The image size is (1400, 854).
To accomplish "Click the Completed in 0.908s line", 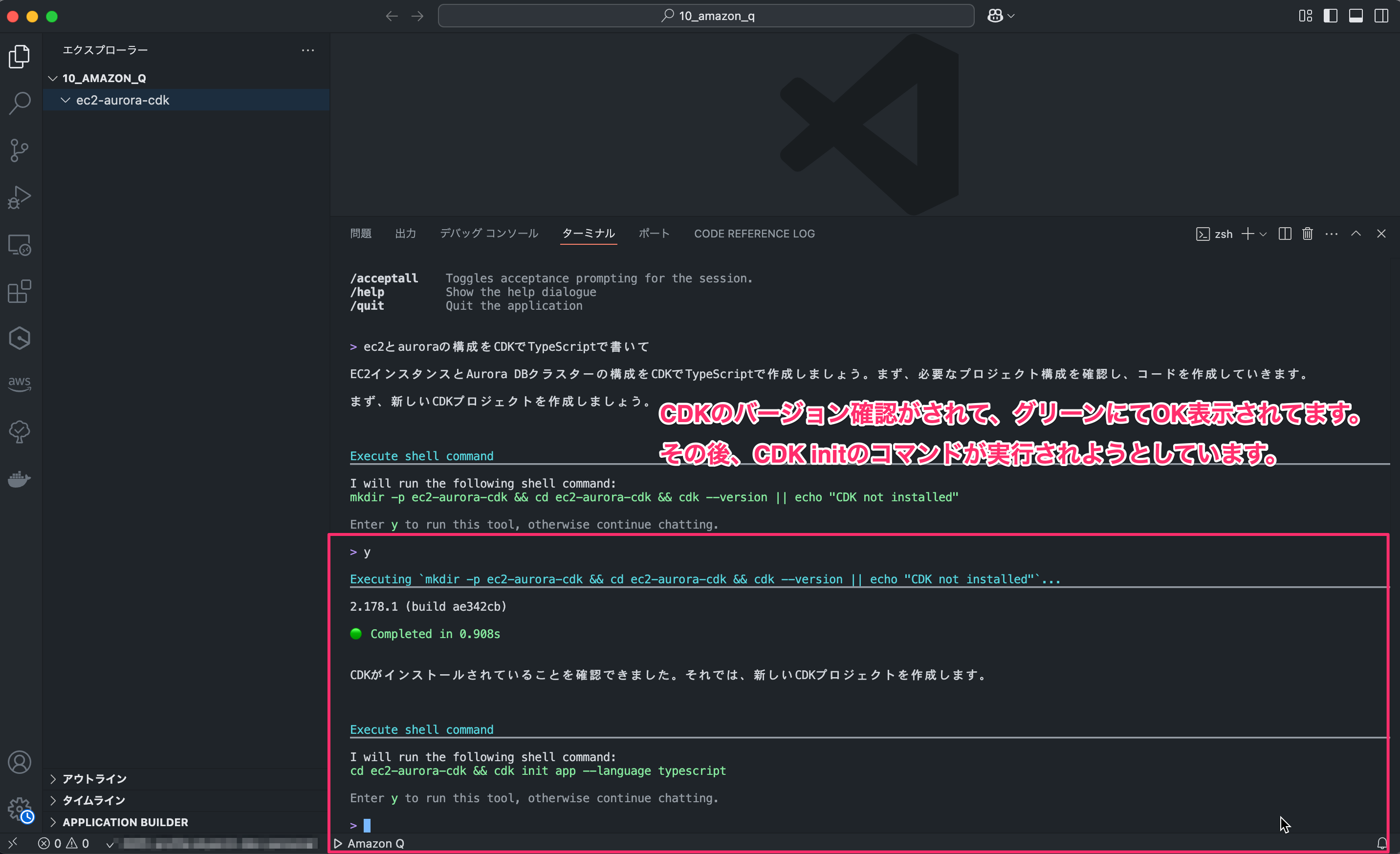I will click(x=425, y=634).
